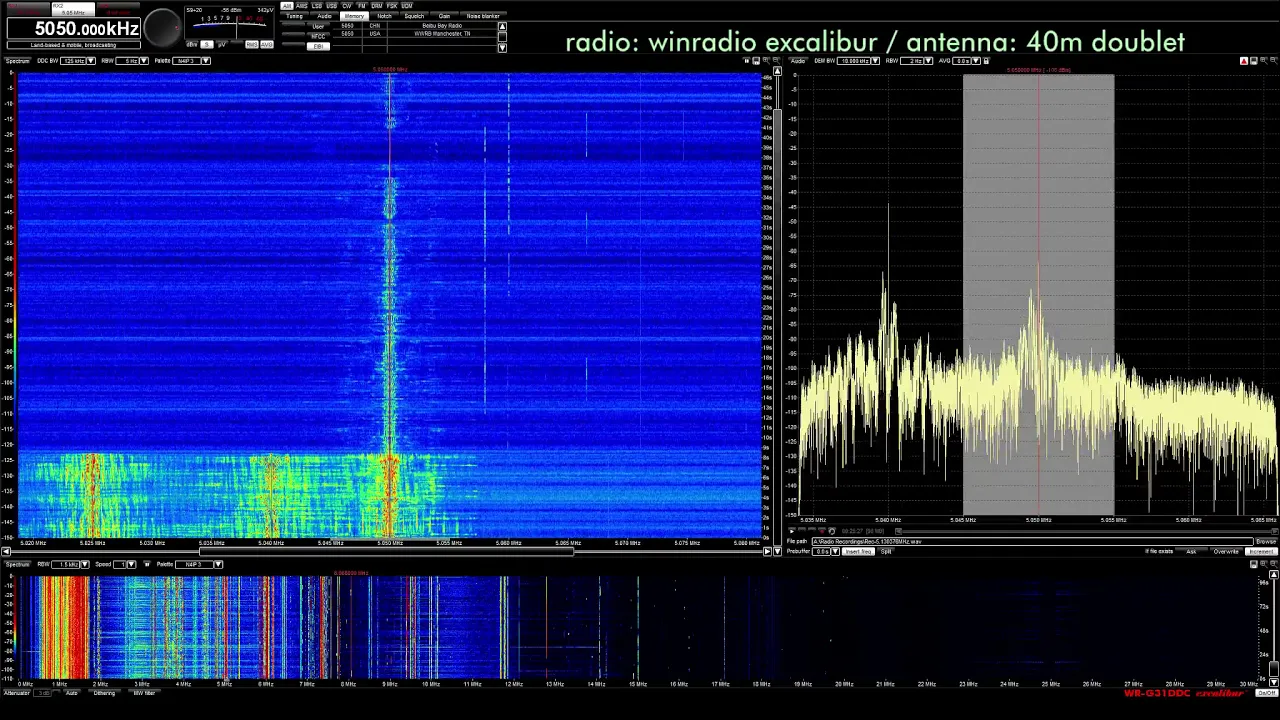Pause the DDC waterfall display
Image resolution: width=1280 pixels, height=720 pixels.
[746, 61]
